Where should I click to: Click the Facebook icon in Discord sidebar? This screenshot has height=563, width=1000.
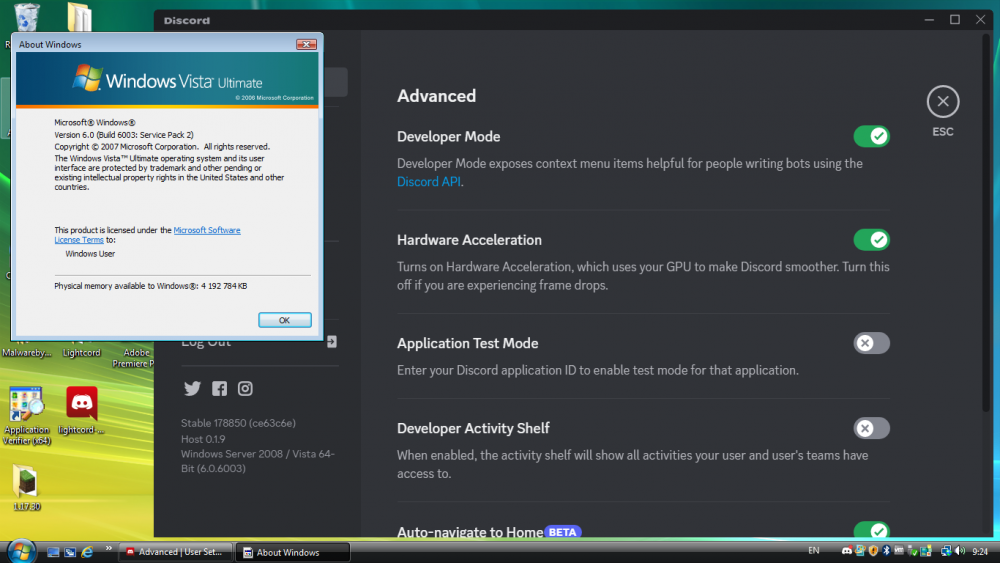(219, 389)
